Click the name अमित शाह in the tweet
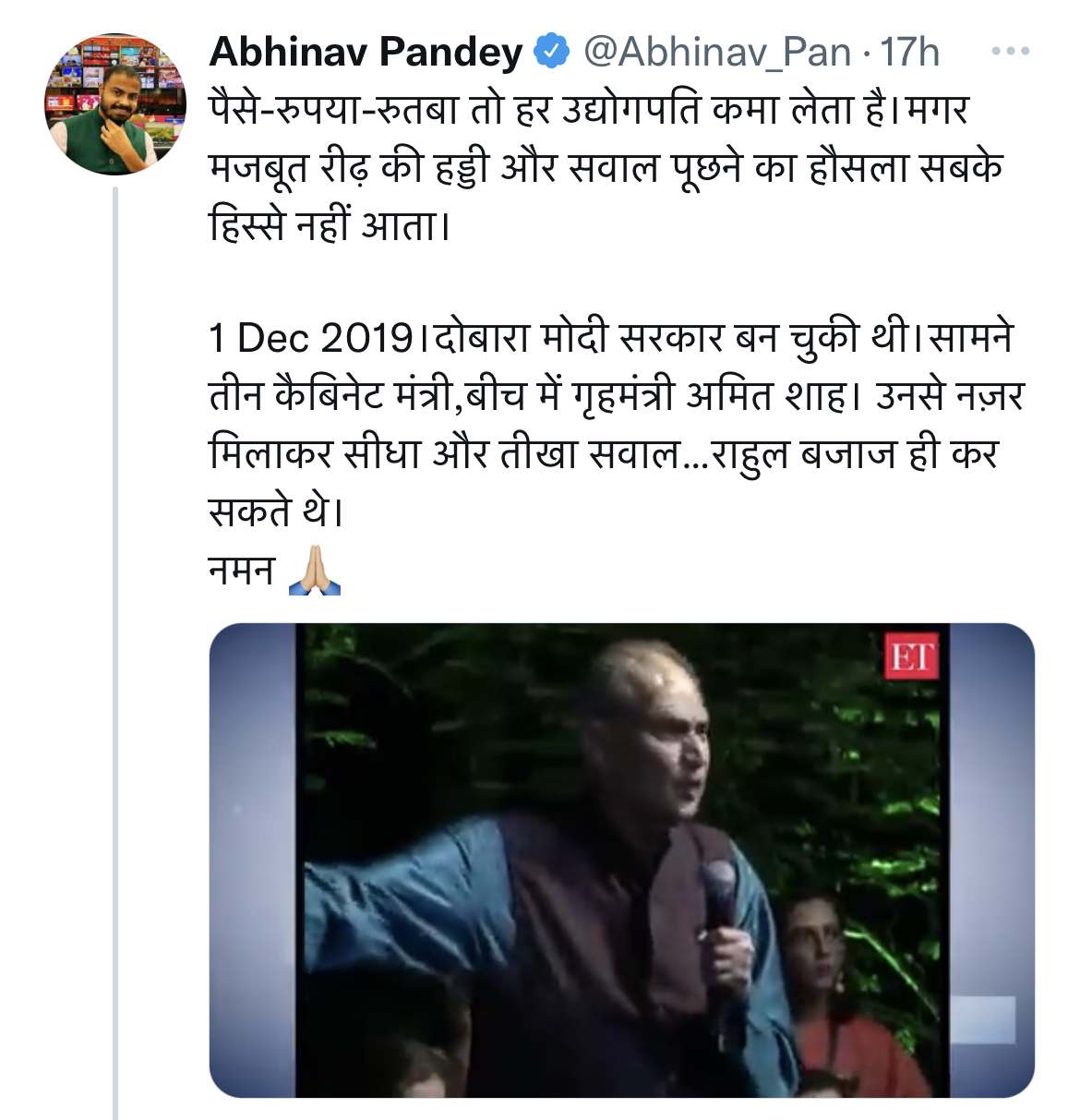This screenshot has height=1120, width=1080. click(x=765, y=396)
